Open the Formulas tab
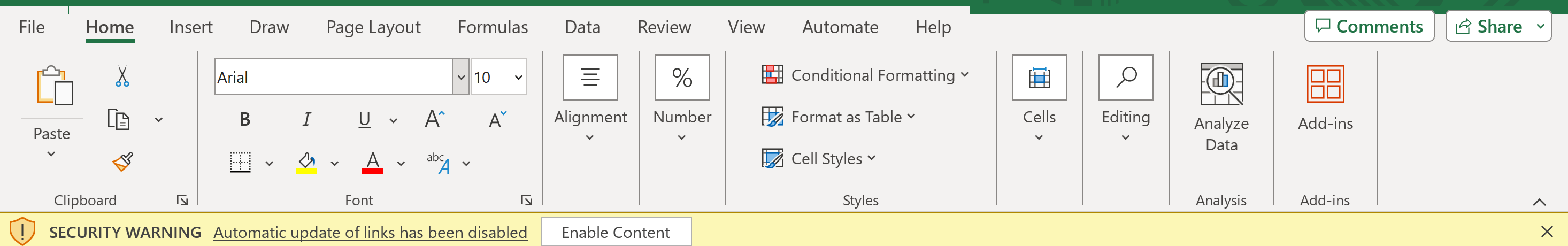The width and height of the screenshot is (1568, 246). pos(493,27)
